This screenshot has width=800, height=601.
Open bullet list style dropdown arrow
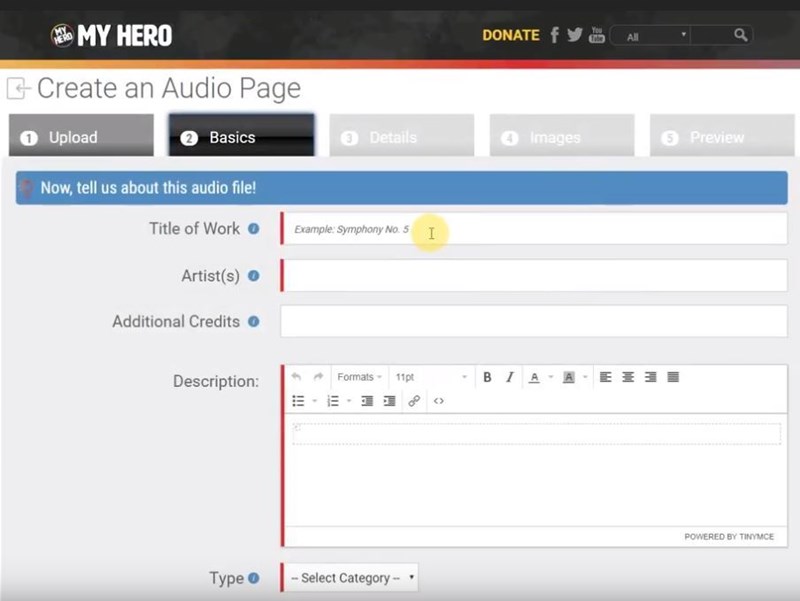[315, 401]
